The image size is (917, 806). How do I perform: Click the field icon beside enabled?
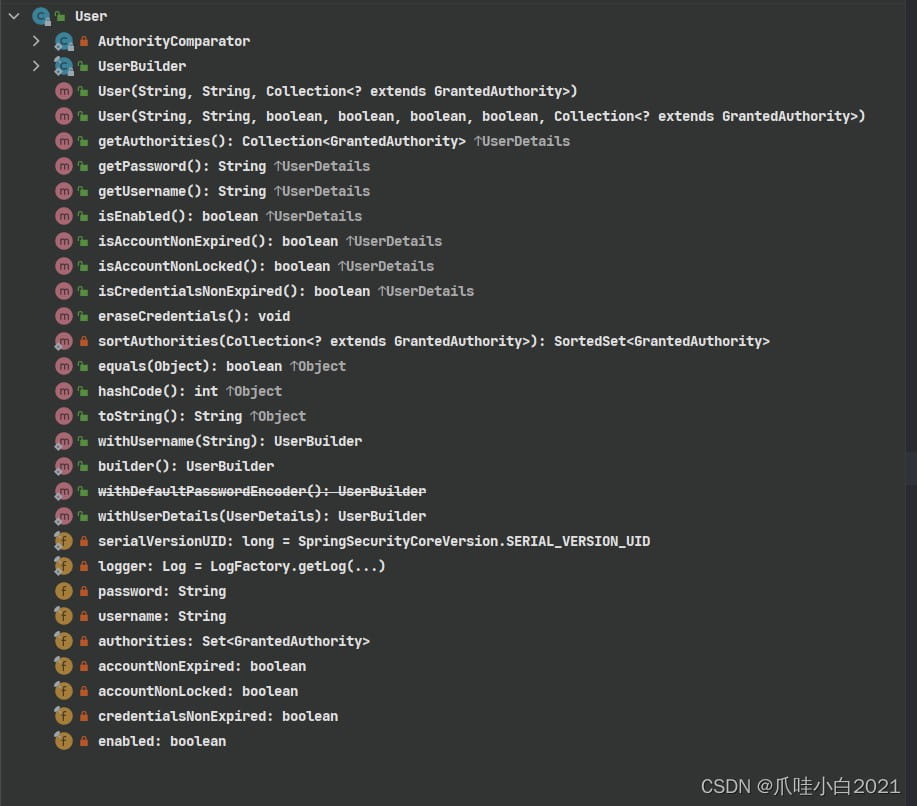(x=64, y=741)
